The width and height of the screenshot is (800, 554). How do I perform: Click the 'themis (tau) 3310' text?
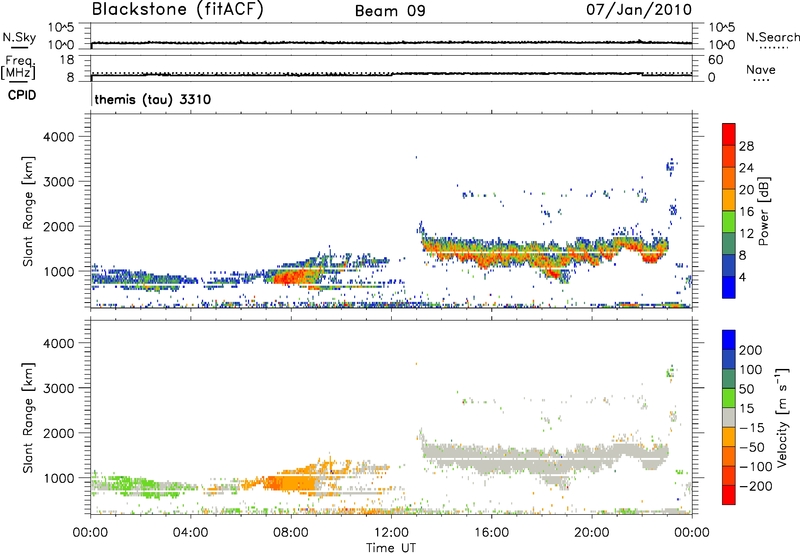coord(153,99)
